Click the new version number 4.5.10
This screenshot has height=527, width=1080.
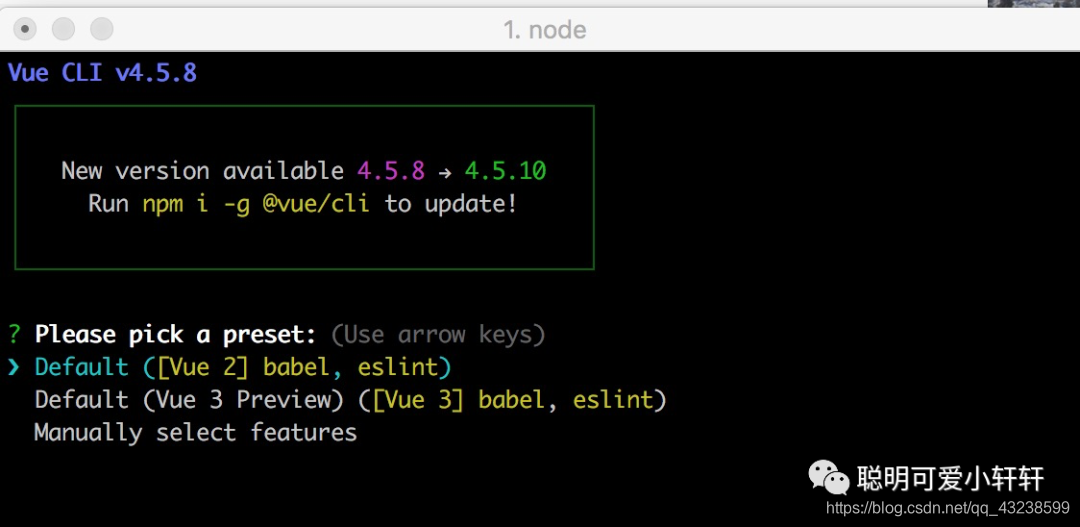click(505, 171)
